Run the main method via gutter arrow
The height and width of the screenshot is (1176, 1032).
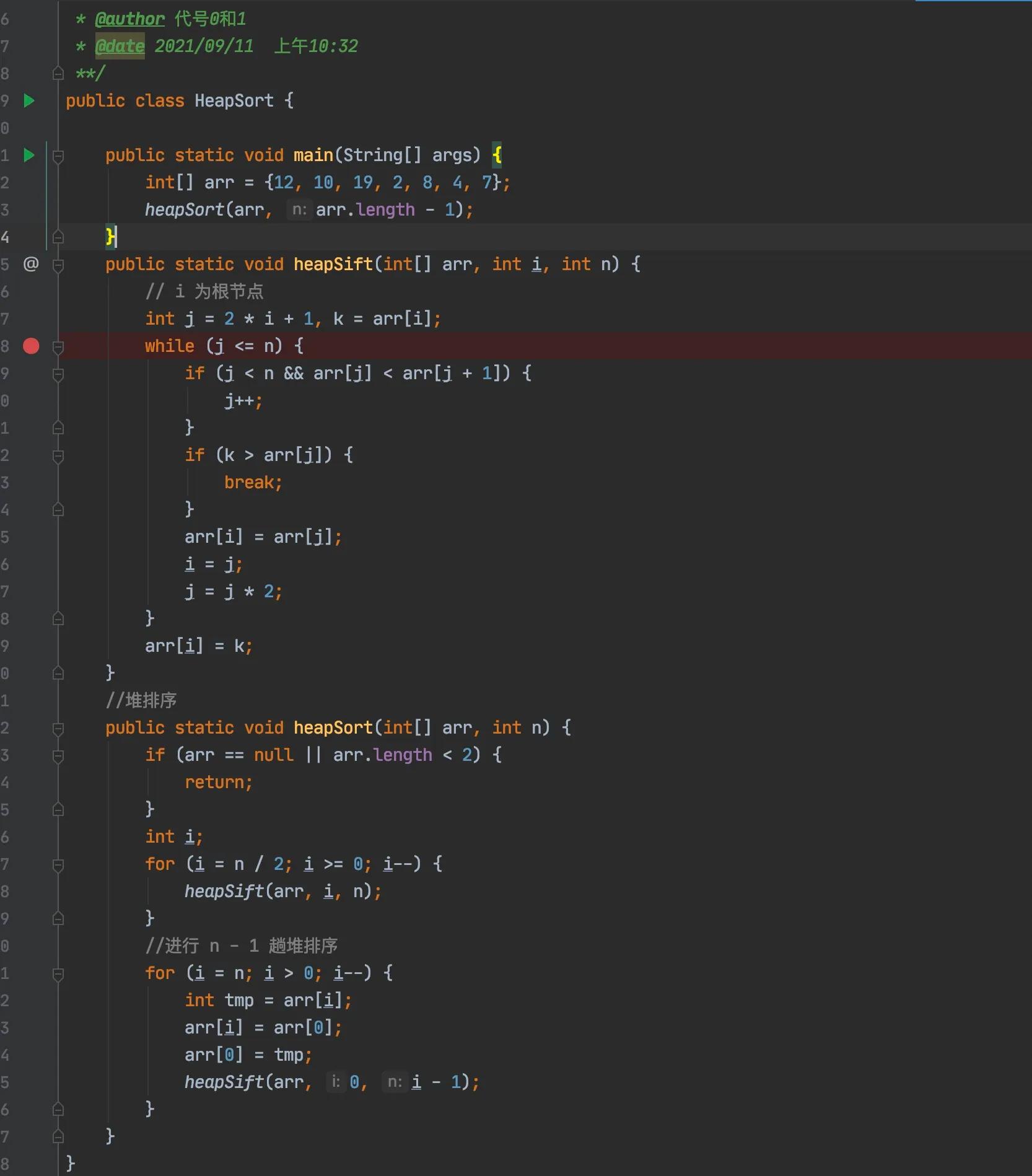click(x=29, y=155)
